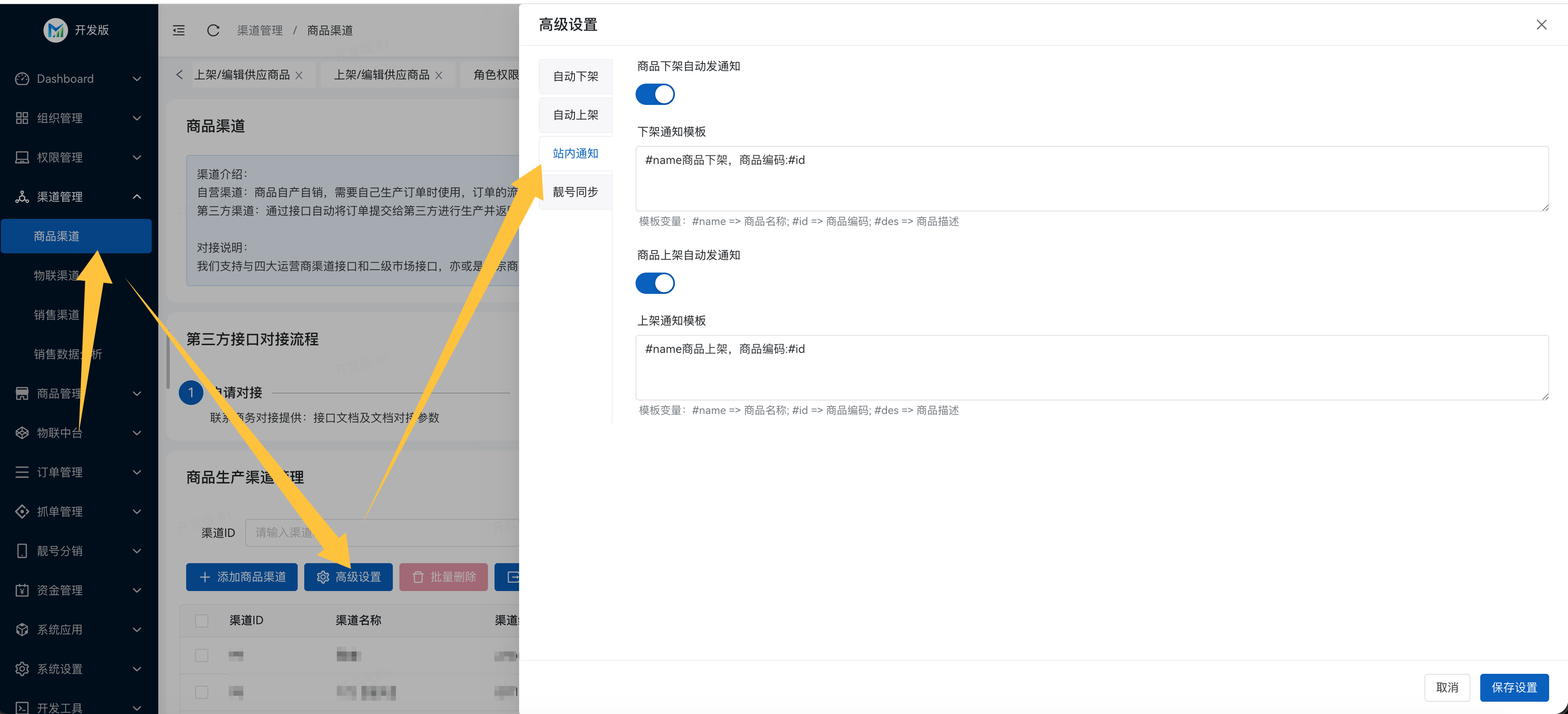The height and width of the screenshot is (714, 1568).
Task: Click the page refresh icon
Action: pos(213,30)
